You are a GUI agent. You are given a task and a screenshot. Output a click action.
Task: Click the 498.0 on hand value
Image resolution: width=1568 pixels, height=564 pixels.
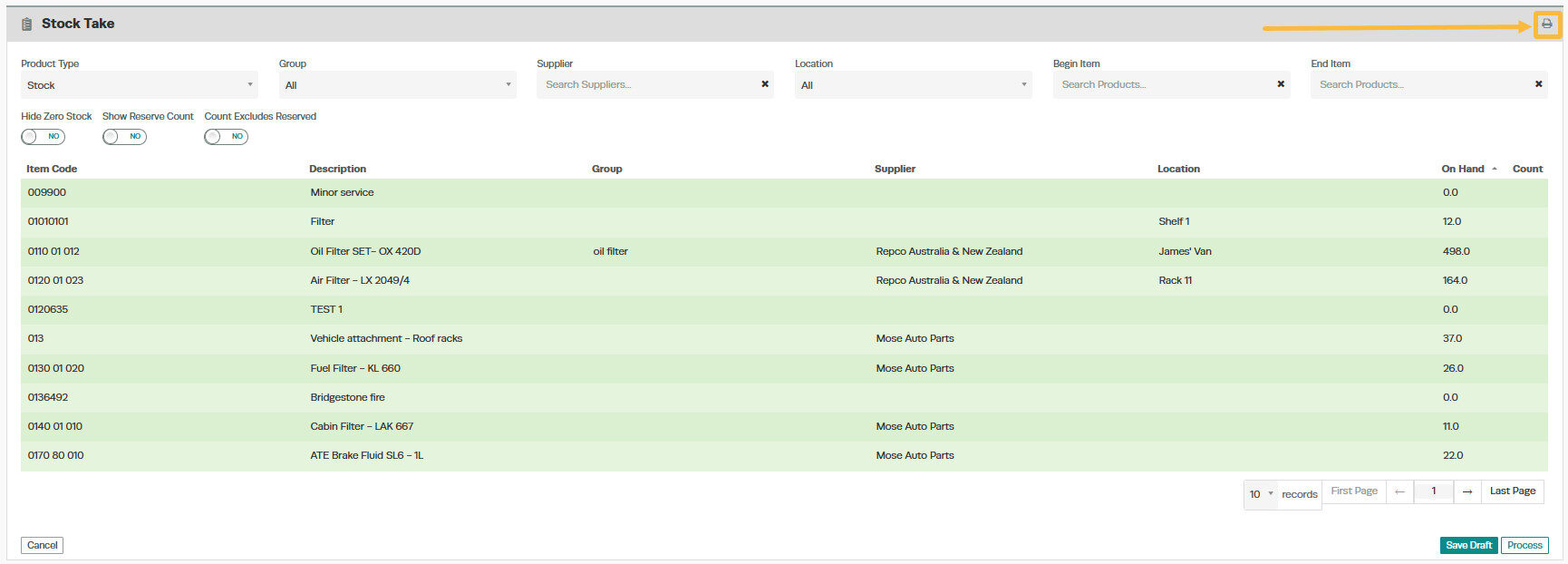(1457, 251)
